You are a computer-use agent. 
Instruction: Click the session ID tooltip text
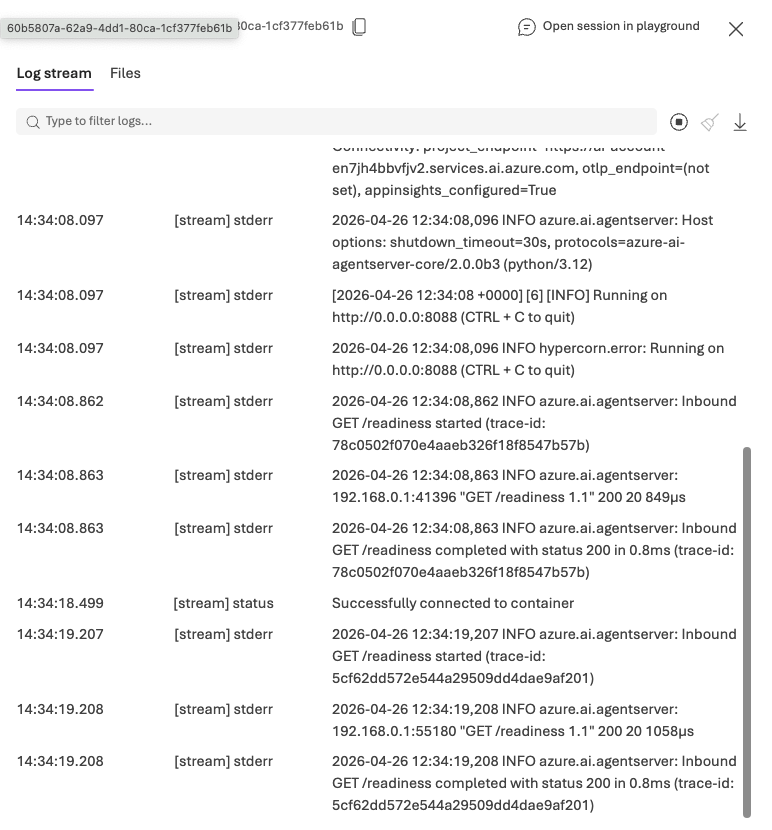(x=119, y=28)
